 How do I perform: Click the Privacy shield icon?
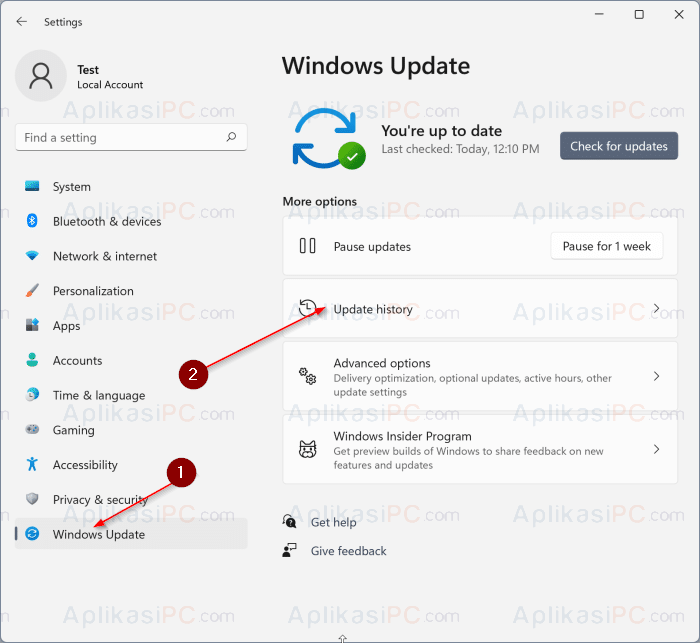32,499
